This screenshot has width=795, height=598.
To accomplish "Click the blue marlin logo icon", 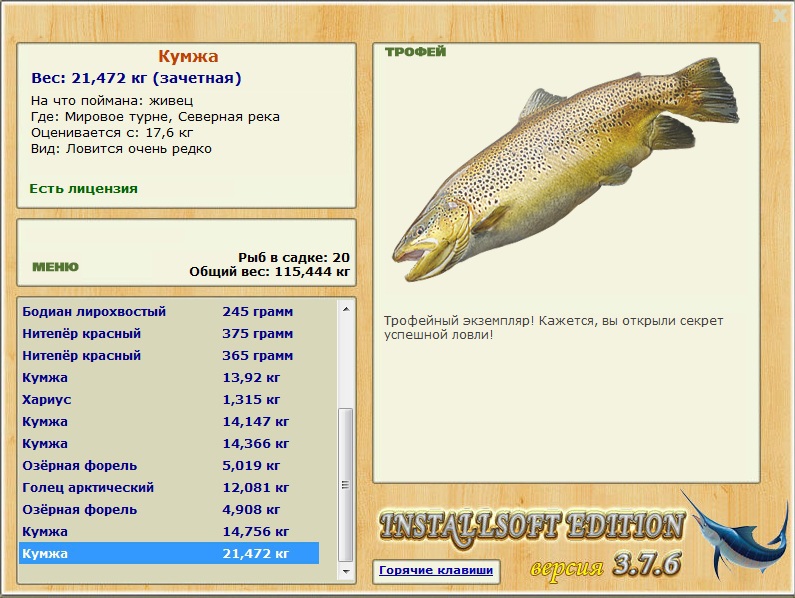I will click(735, 535).
